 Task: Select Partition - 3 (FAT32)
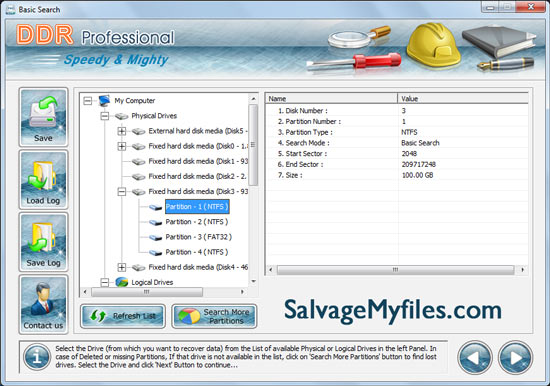click(199, 237)
